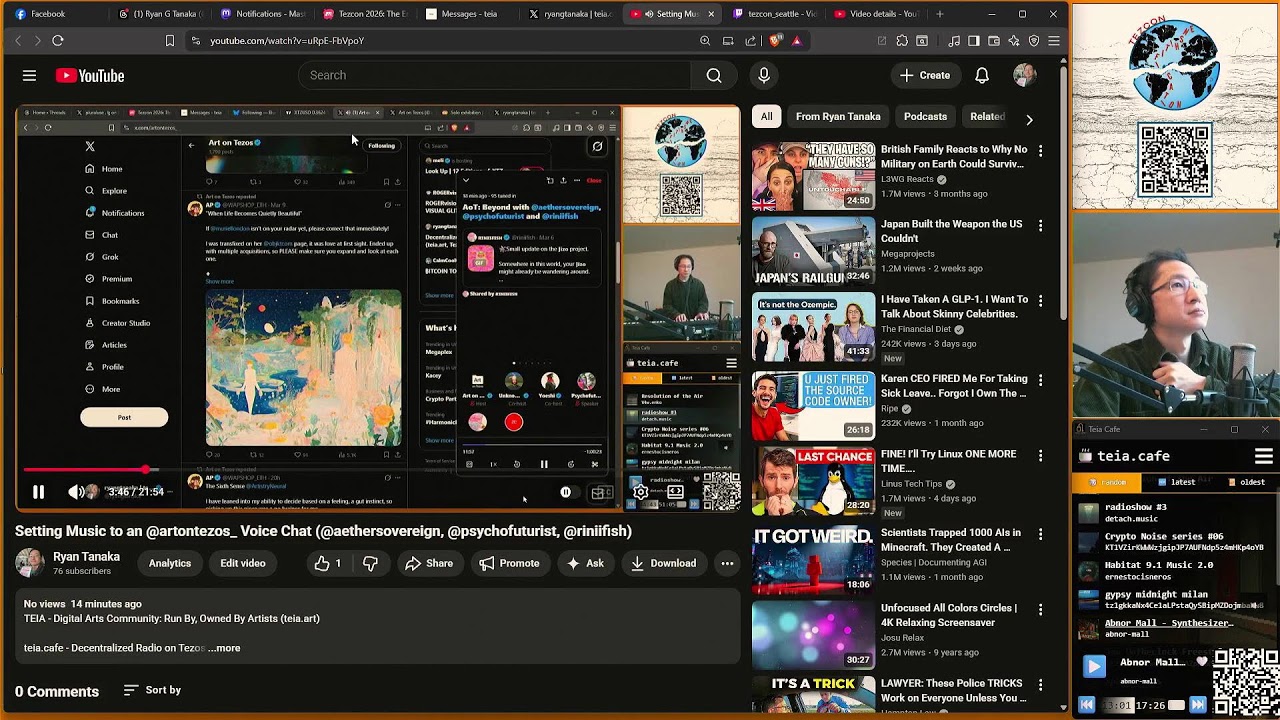This screenshot has height=720, width=1280.
Task: Click the search magnifier button
Action: (714, 75)
